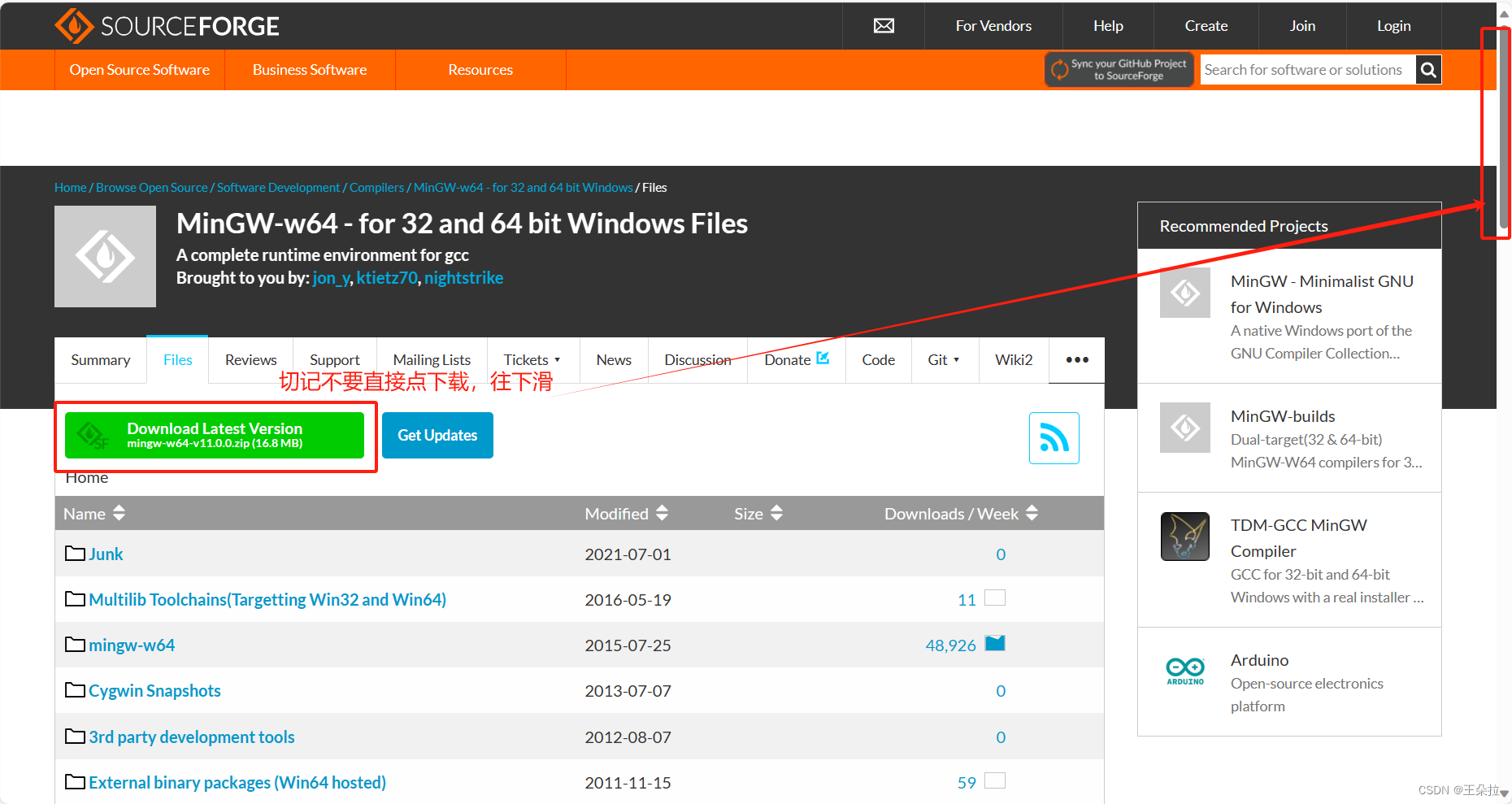The height and width of the screenshot is (804, 1512).
Task: Open the Discussion tab
Action: (698, 360)
